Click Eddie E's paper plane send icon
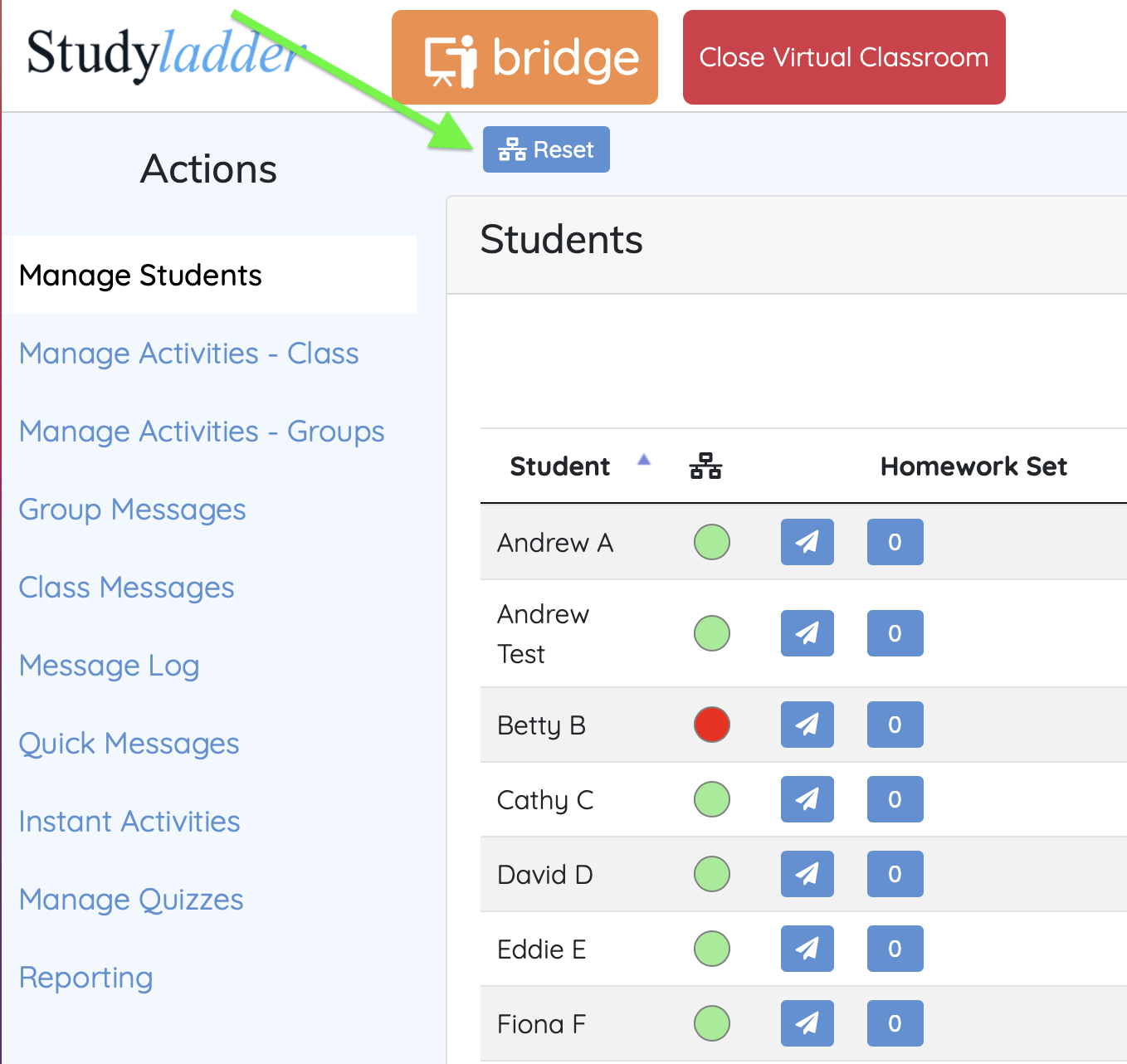The width and height of the screenshot is (1127, 1064). click(807, 949)
